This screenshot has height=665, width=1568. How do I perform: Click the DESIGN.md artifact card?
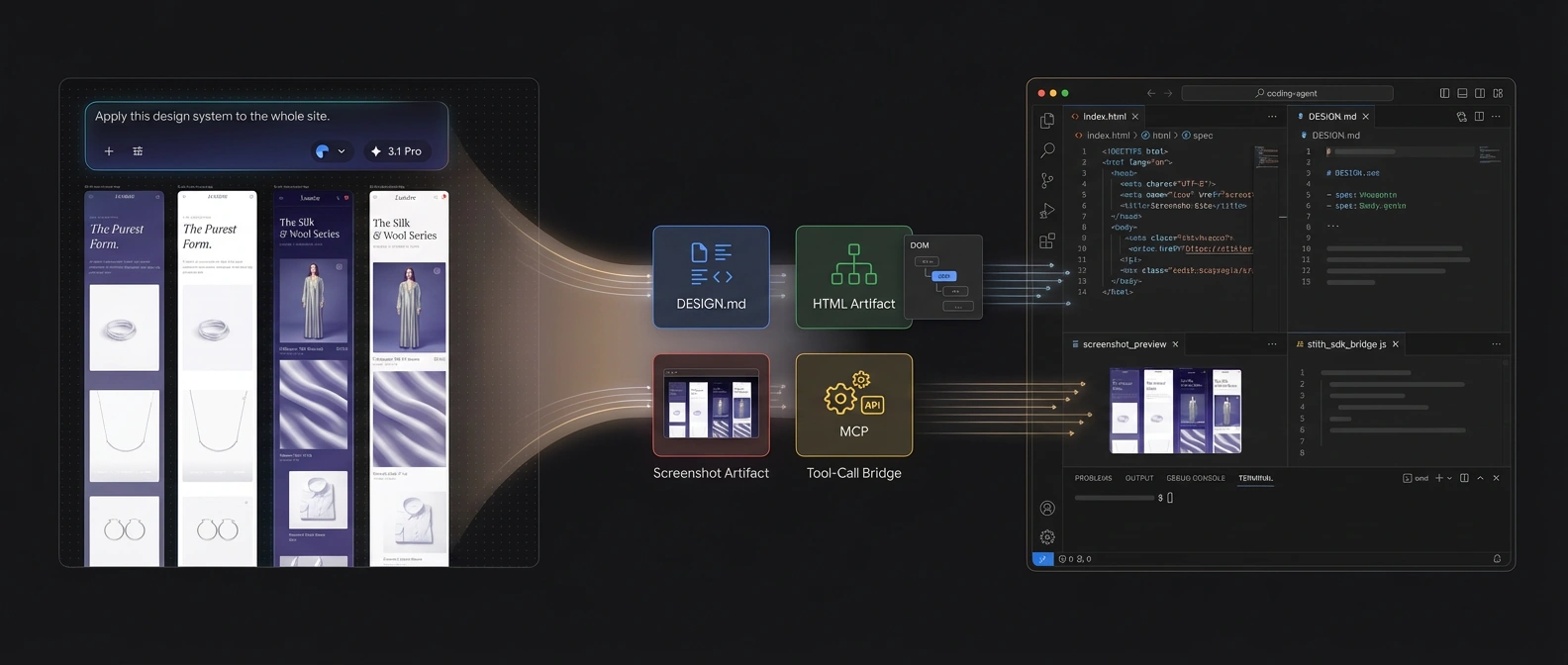point(711,277)
